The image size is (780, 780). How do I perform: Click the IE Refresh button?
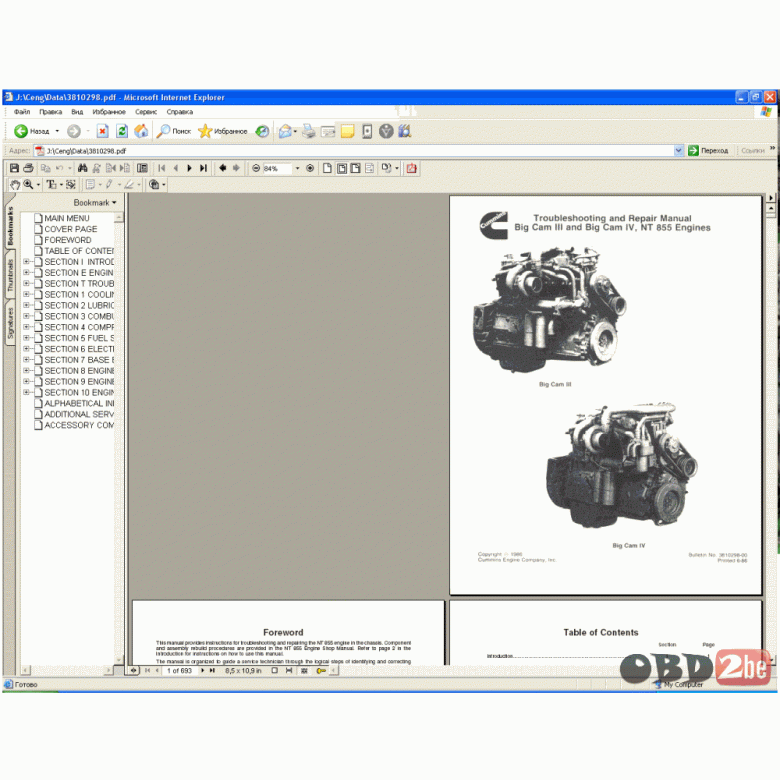tap(122, 131)
